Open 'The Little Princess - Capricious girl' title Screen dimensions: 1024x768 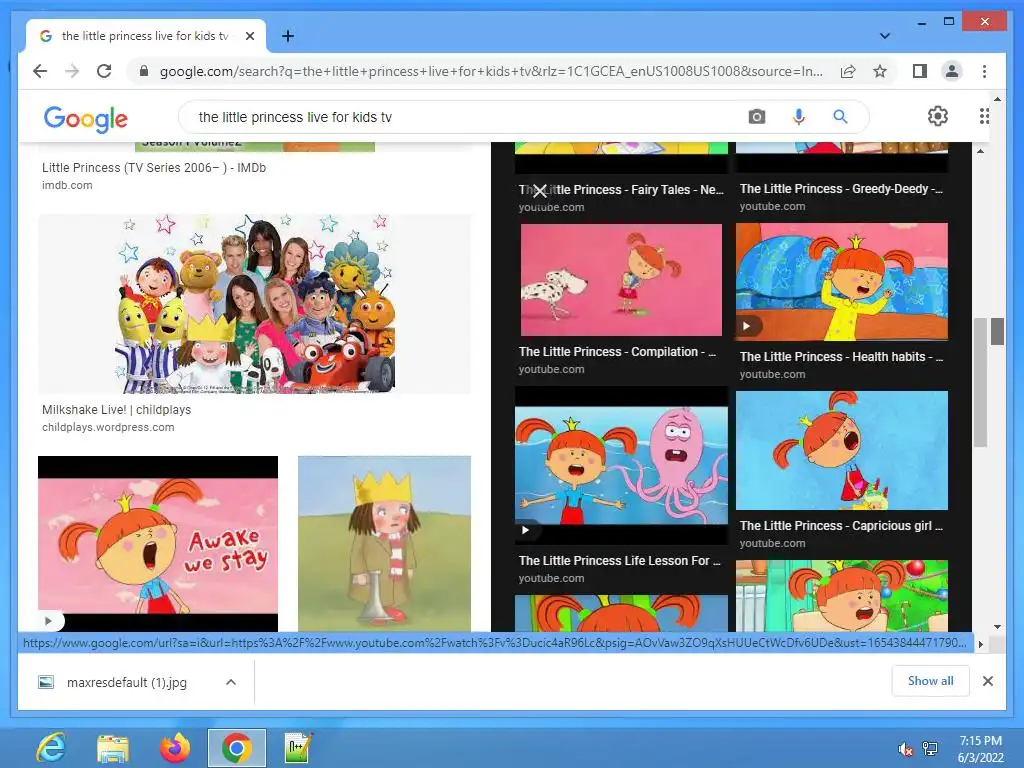tap(841, 526)
